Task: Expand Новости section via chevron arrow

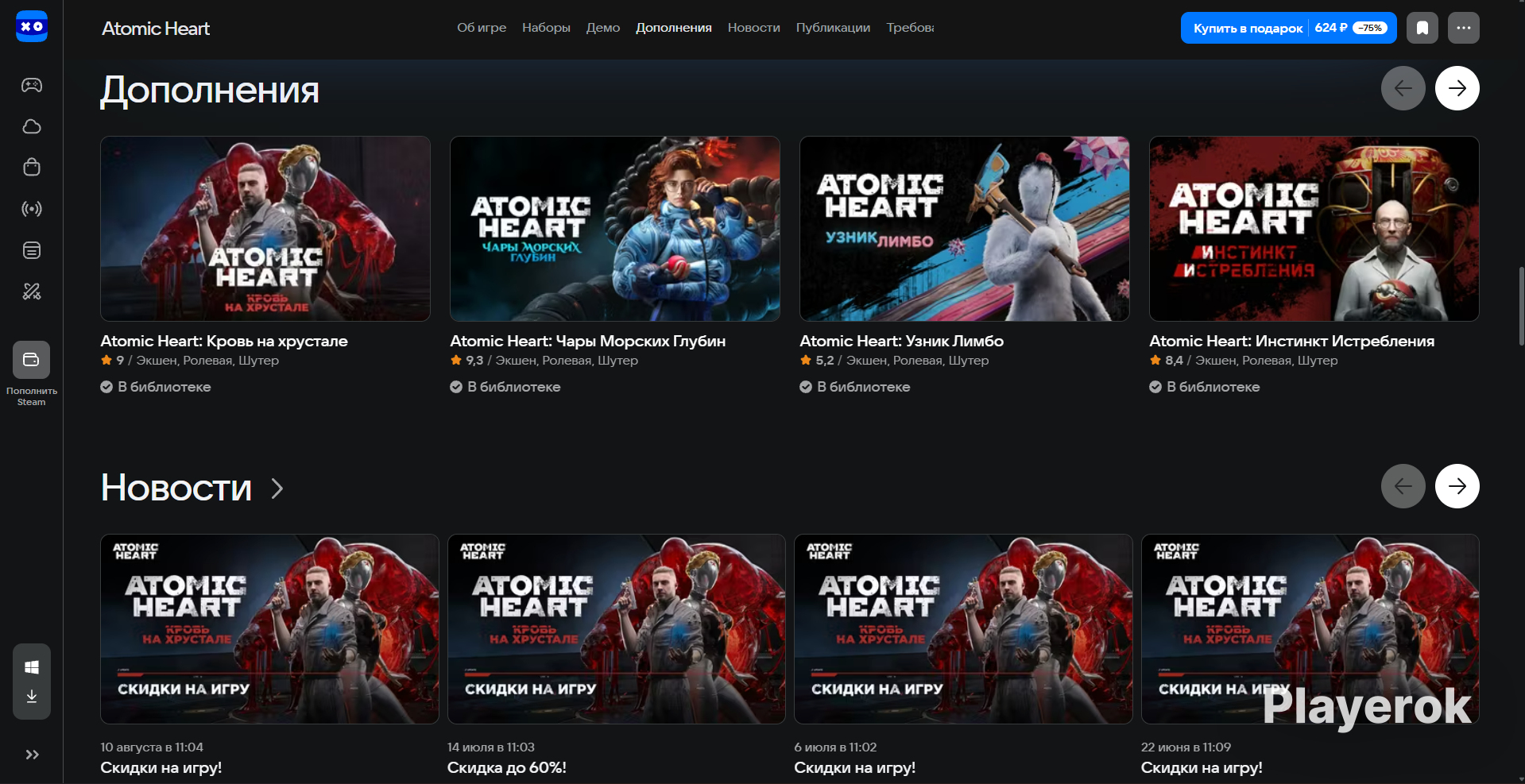Action: (277, 489)
